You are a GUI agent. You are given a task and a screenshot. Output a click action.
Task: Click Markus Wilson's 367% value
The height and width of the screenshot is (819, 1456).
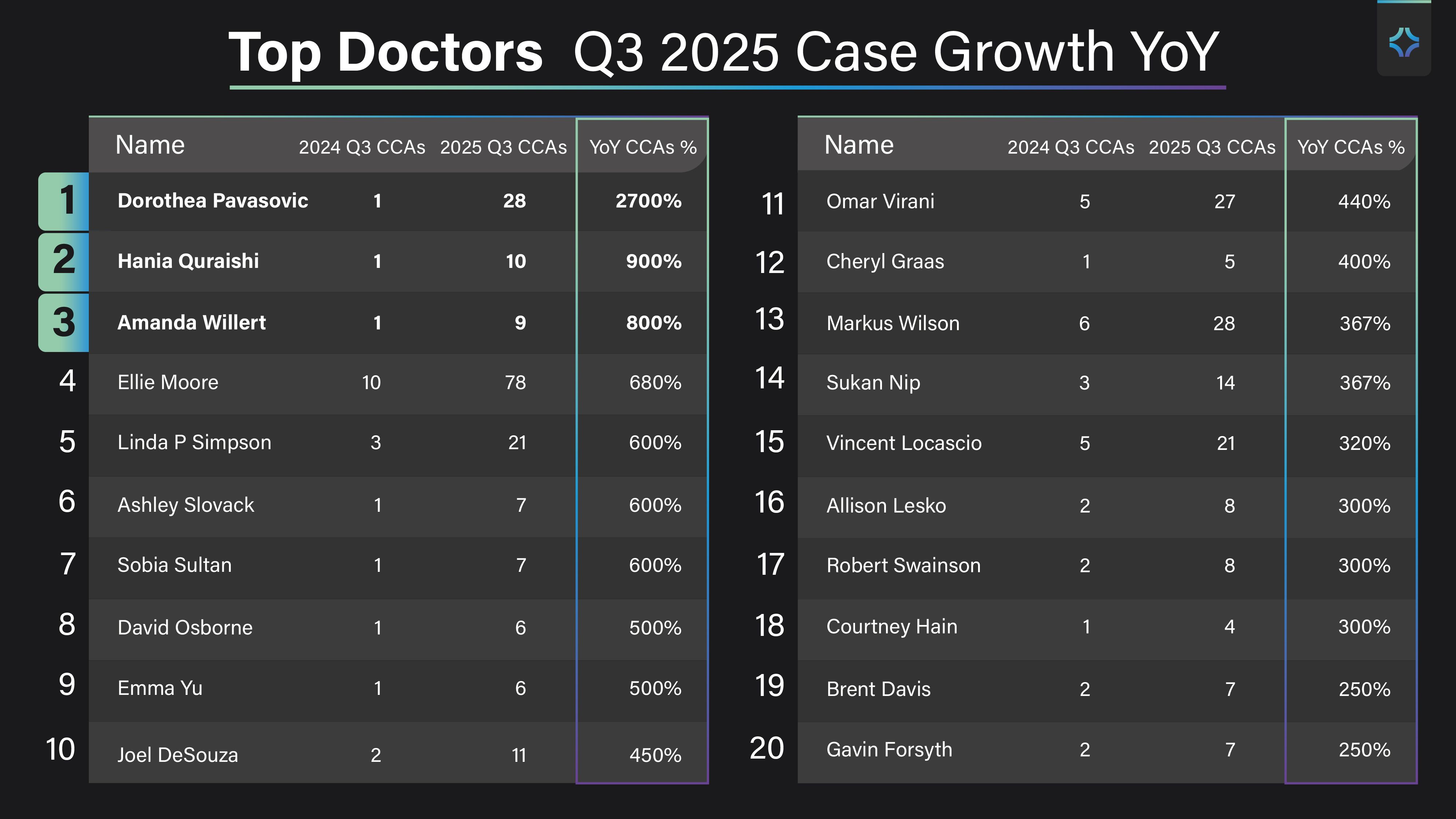point(1365,323)
